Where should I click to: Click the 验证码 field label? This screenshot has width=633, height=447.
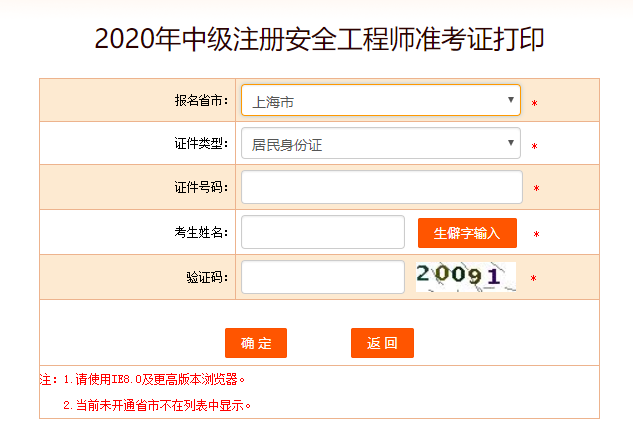[x=207, y=277]
